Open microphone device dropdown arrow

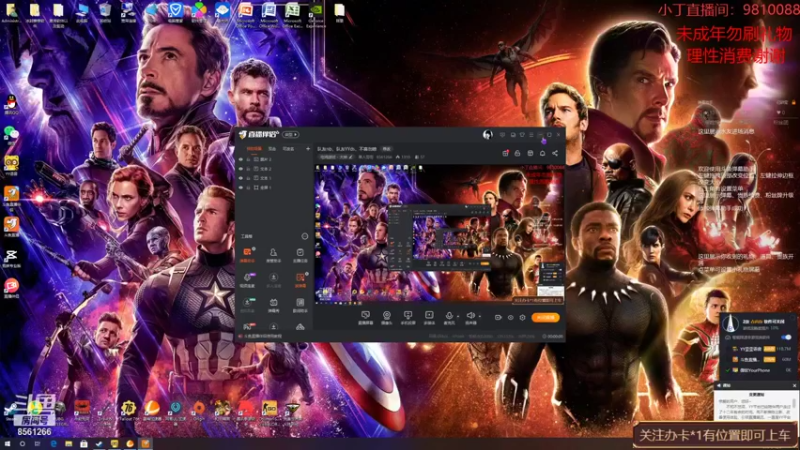(458, 316)
